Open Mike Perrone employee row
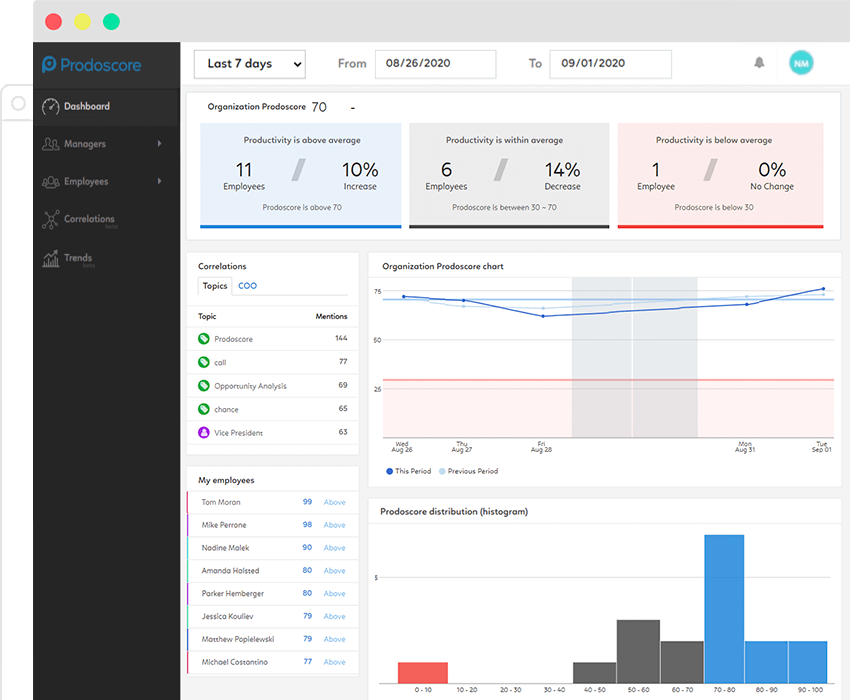This screenshot has width=850, height=700. click(x=273, y=525)
